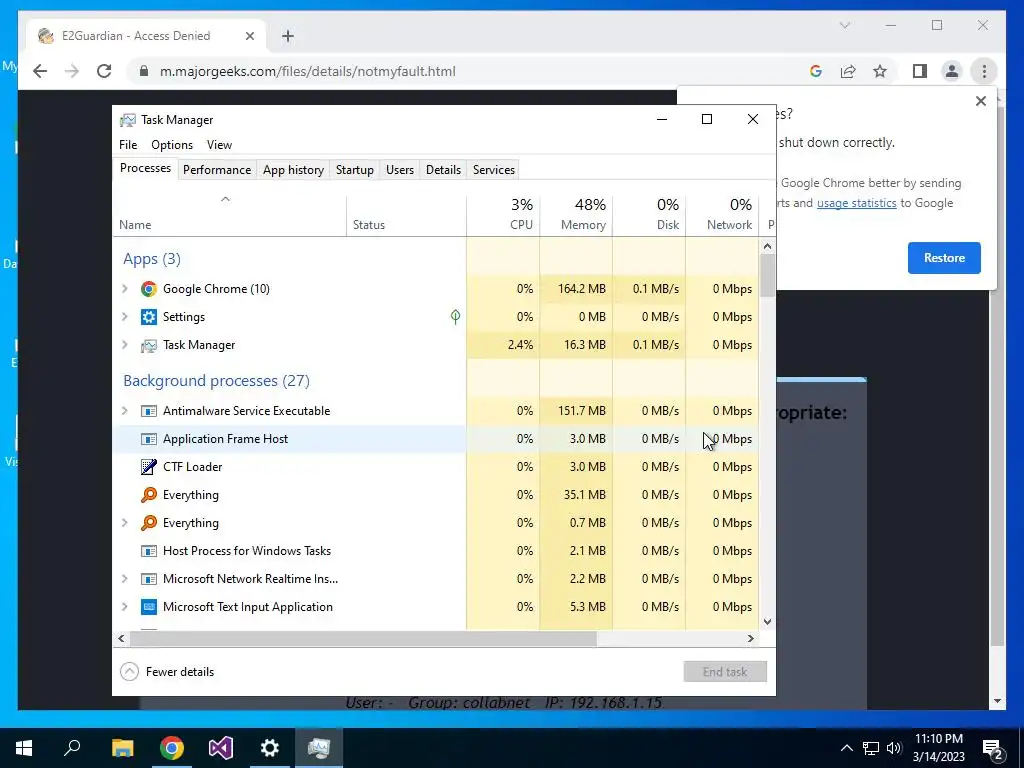
Task: Switch to the Users tab
Action: [400, 170]
